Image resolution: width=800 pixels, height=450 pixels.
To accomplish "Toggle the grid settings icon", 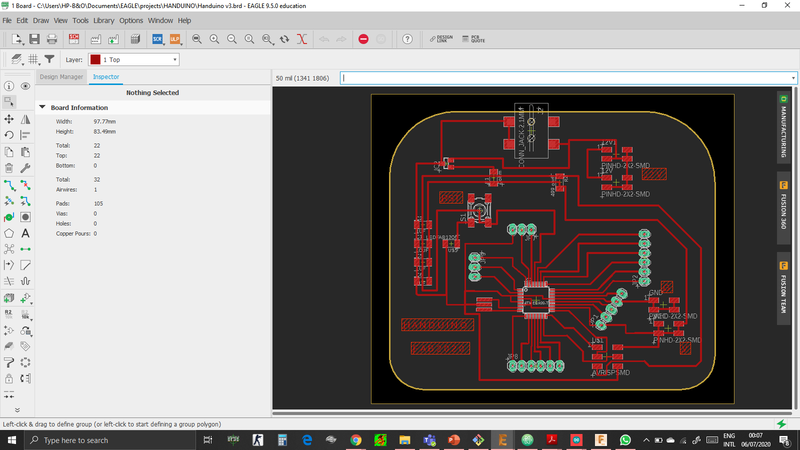I will click(x=34, y=60).
